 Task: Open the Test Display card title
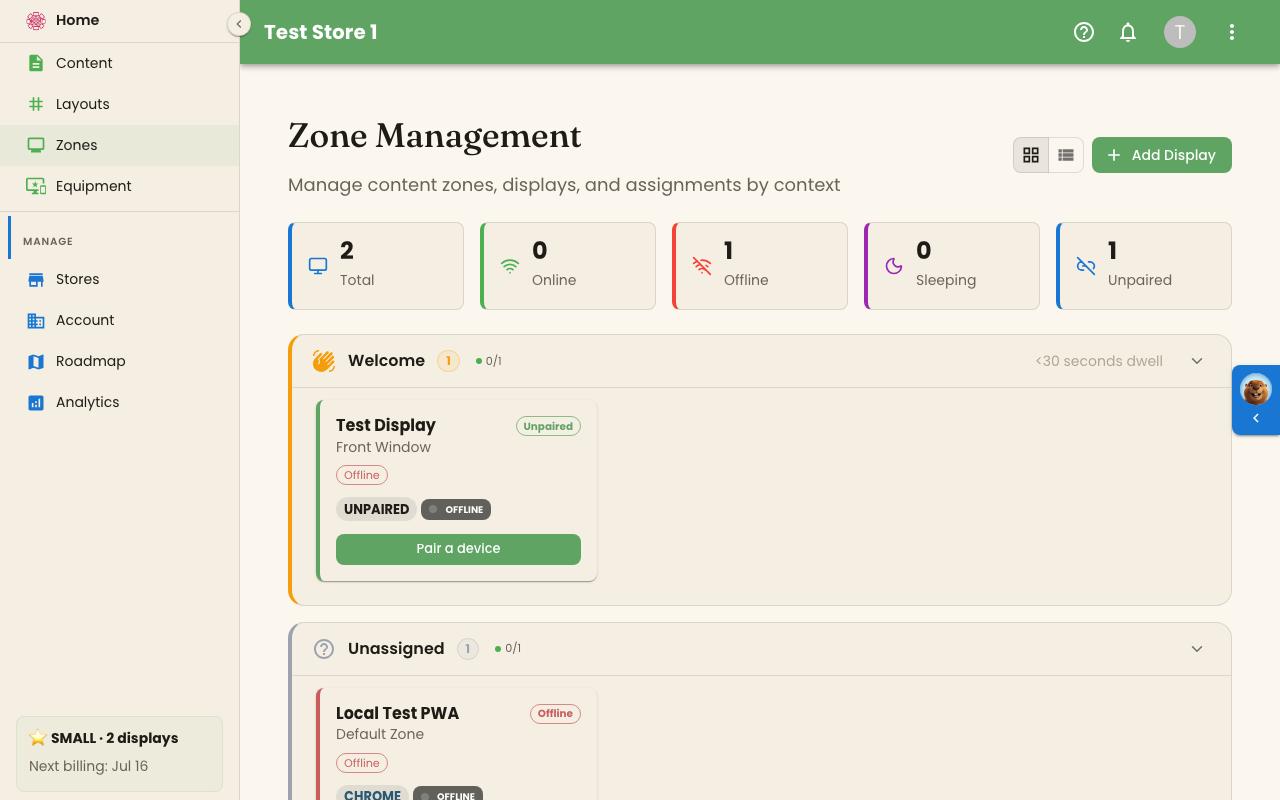pyautogui.click(x=386, y=425)
